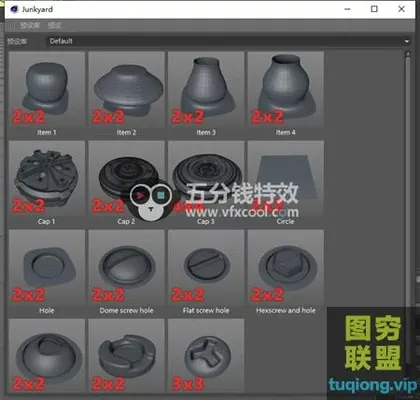
Task: Click the menu bar grip handle
Action: click(11, 25)
